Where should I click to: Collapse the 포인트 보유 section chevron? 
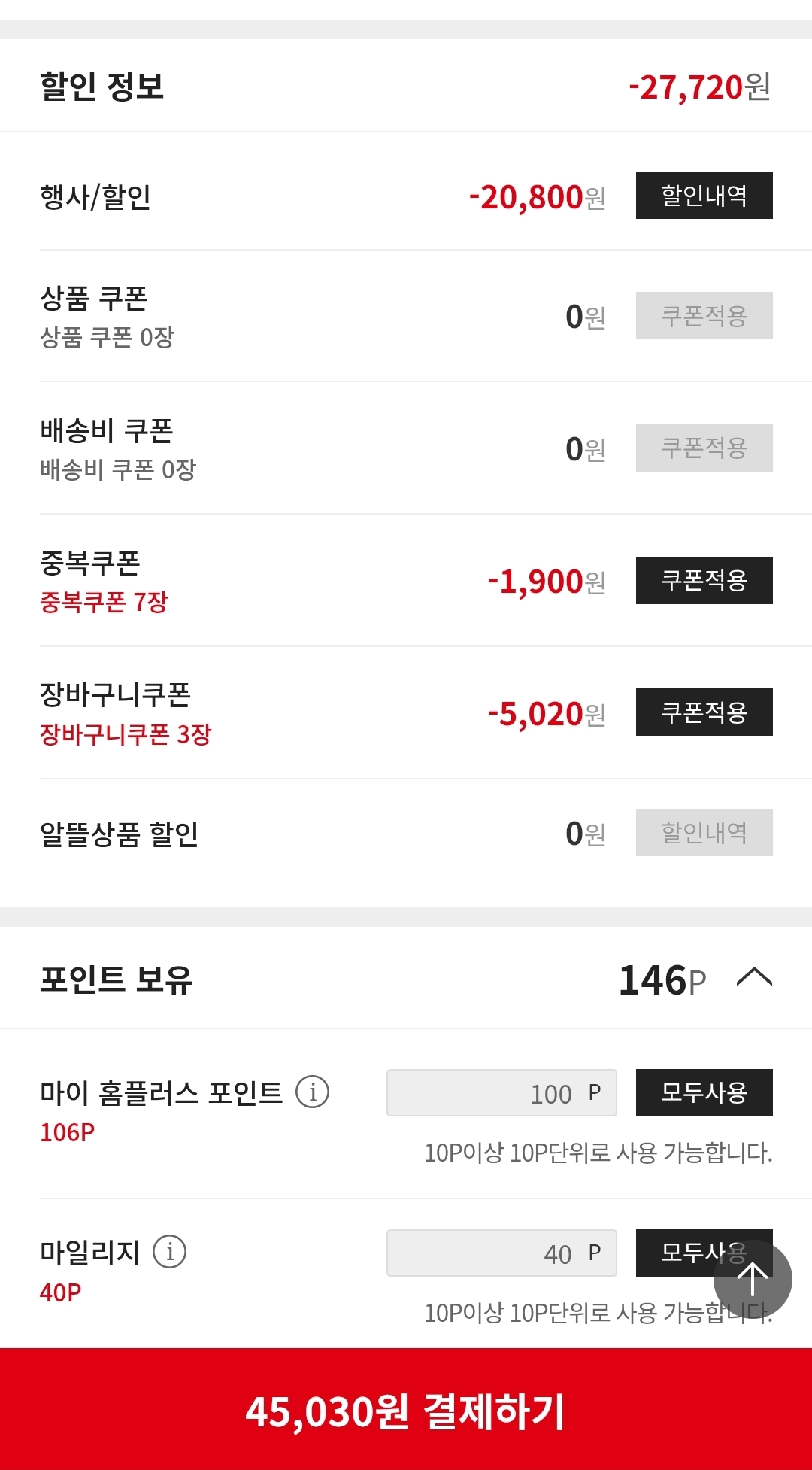754,978
